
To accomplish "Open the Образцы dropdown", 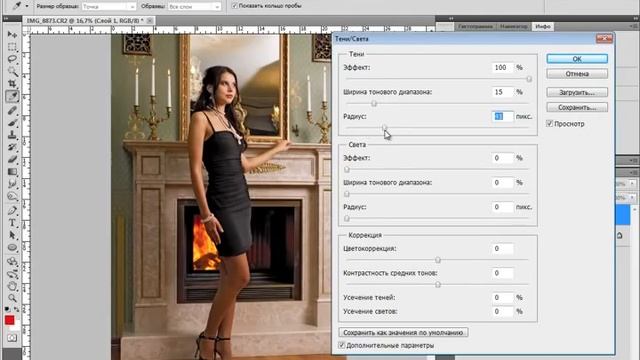I will (x=194, y=7).
